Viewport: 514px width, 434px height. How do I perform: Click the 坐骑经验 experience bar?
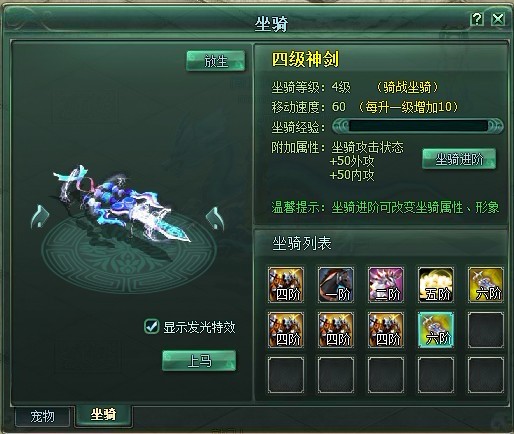coord(418,126)
